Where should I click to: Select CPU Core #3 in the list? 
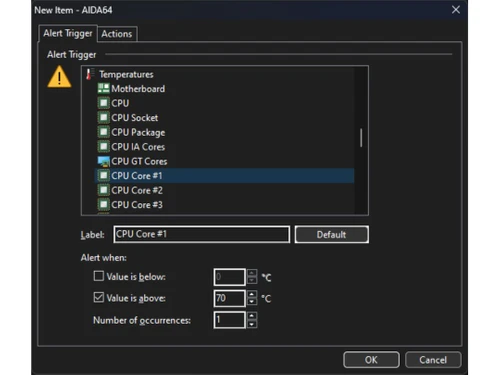(225, 204)
